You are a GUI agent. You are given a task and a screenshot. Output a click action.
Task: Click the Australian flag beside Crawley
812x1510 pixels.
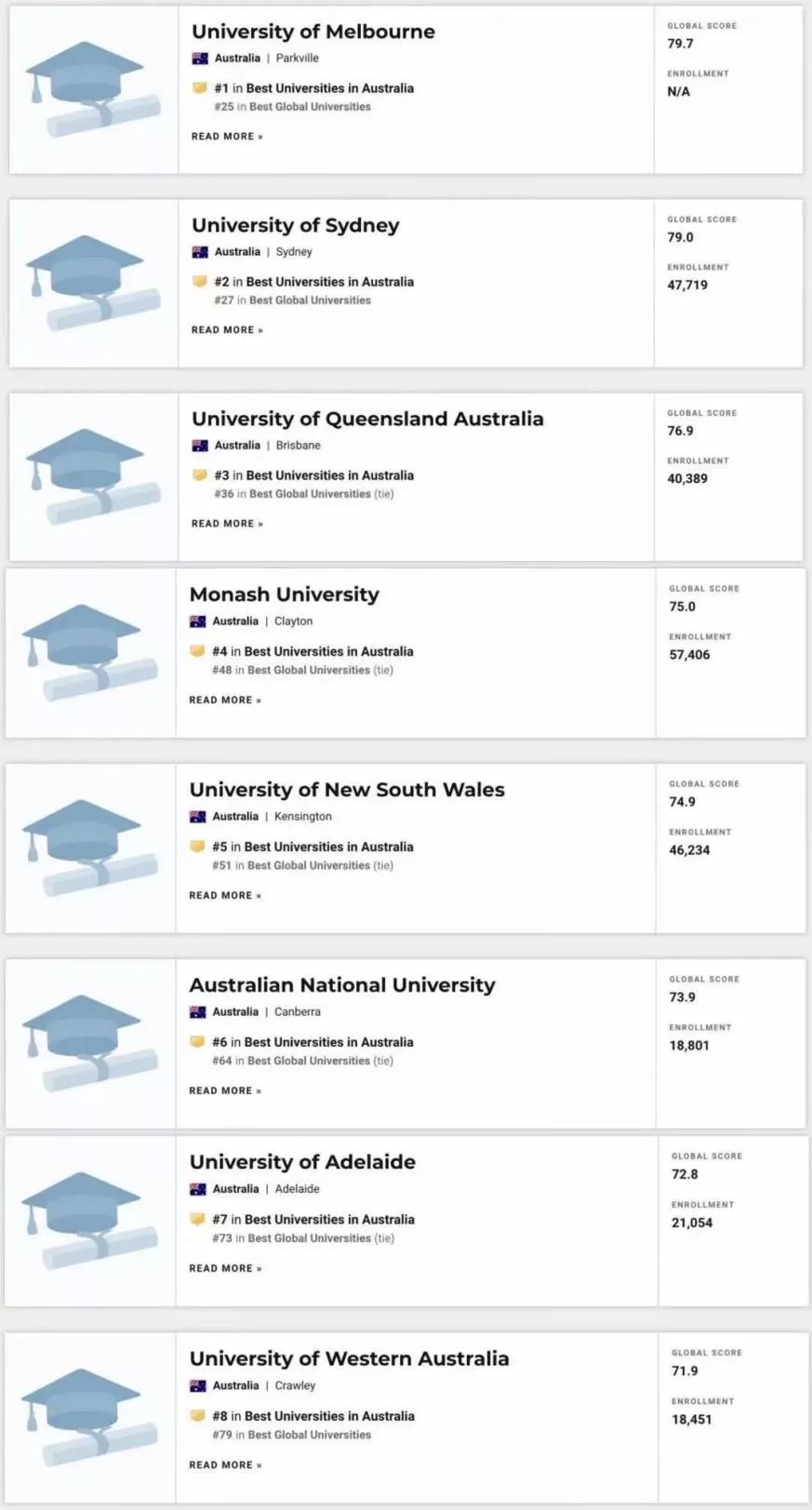[x=197, y=1385]
